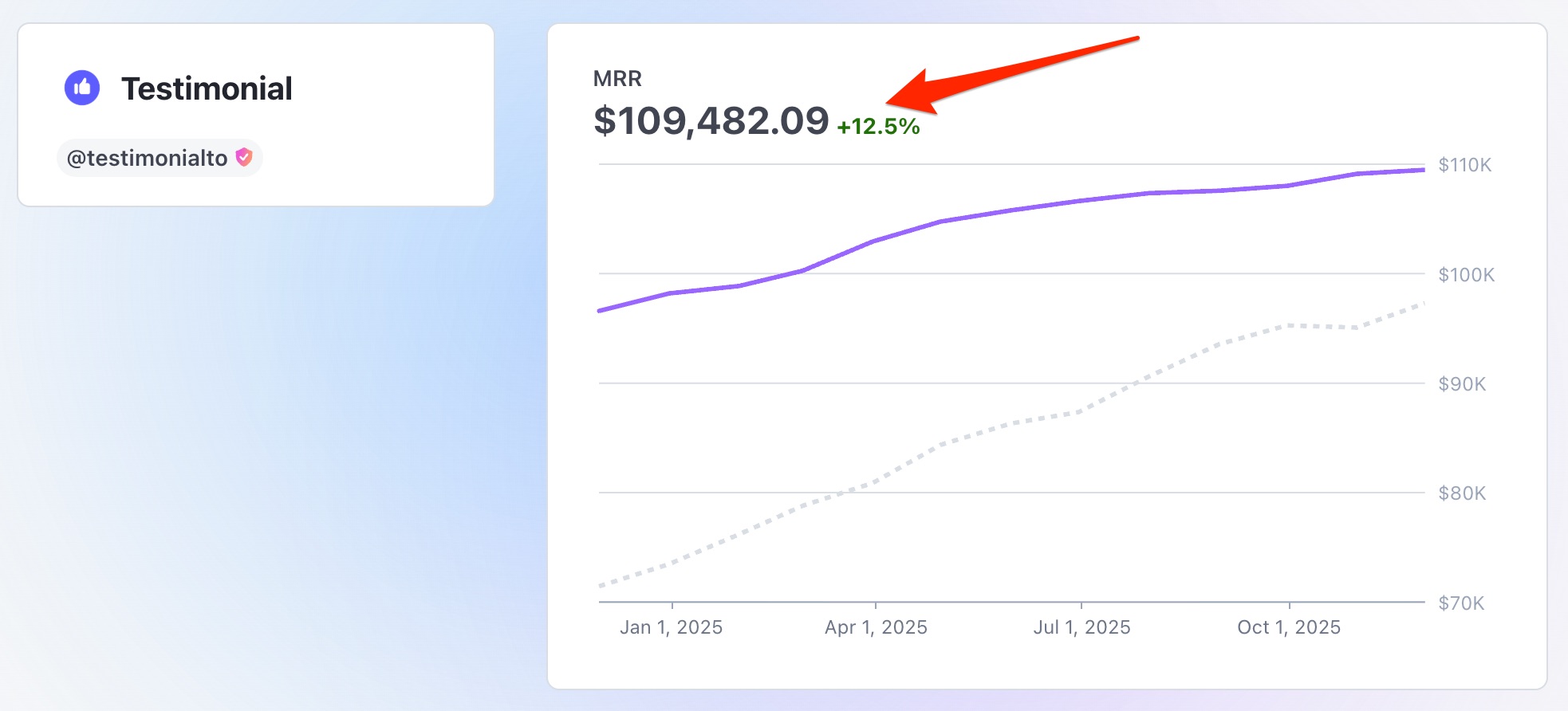Click the MRR label

pyautogui.click(x=617, y=79)
